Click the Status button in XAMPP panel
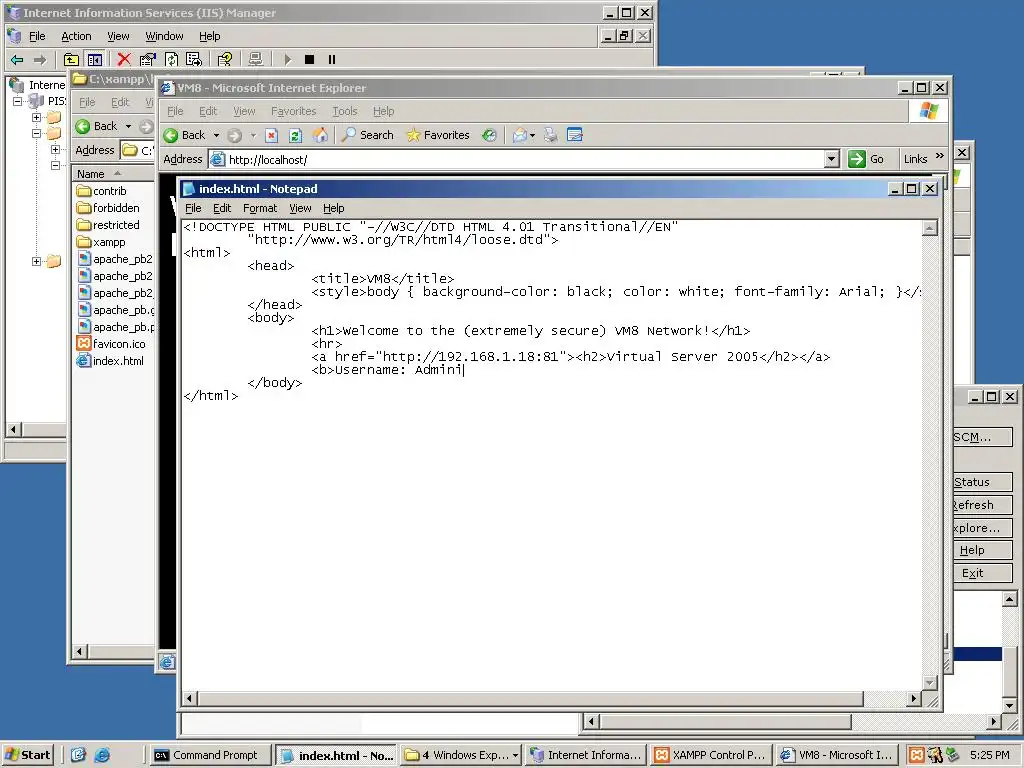Viewport: 1024px width, 768px height. click(x=983, y=482)
